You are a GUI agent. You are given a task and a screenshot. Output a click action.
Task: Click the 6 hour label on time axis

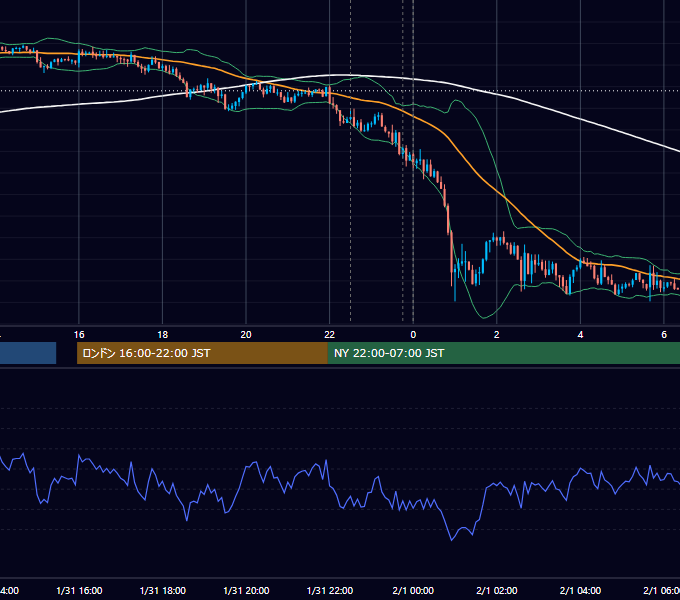tap(664, 335)
